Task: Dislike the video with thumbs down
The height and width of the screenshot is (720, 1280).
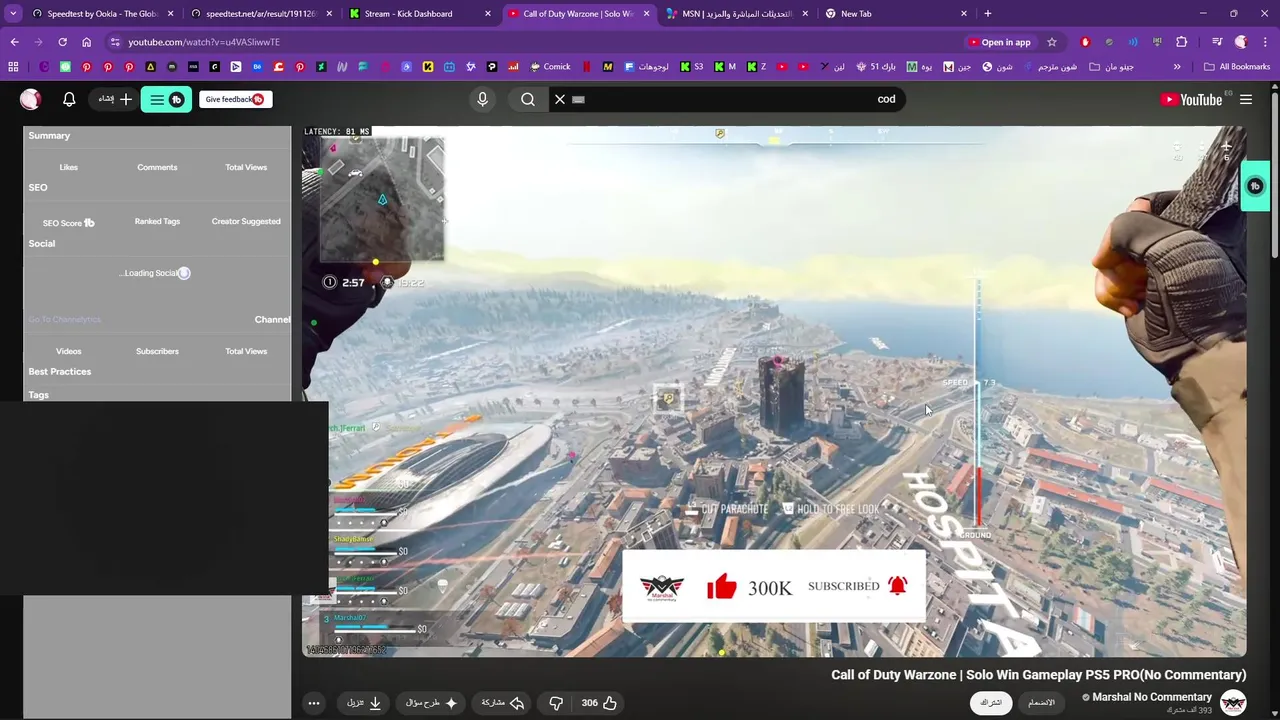Action: coord(556,703)
